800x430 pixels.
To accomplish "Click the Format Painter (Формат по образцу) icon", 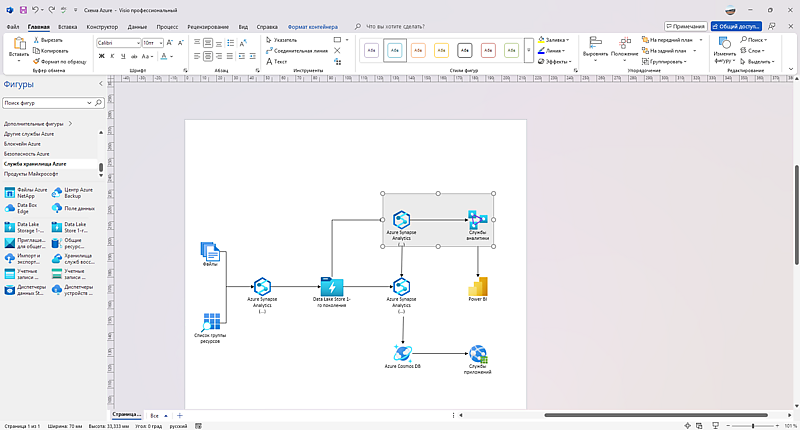I will (x=36, y=61).
